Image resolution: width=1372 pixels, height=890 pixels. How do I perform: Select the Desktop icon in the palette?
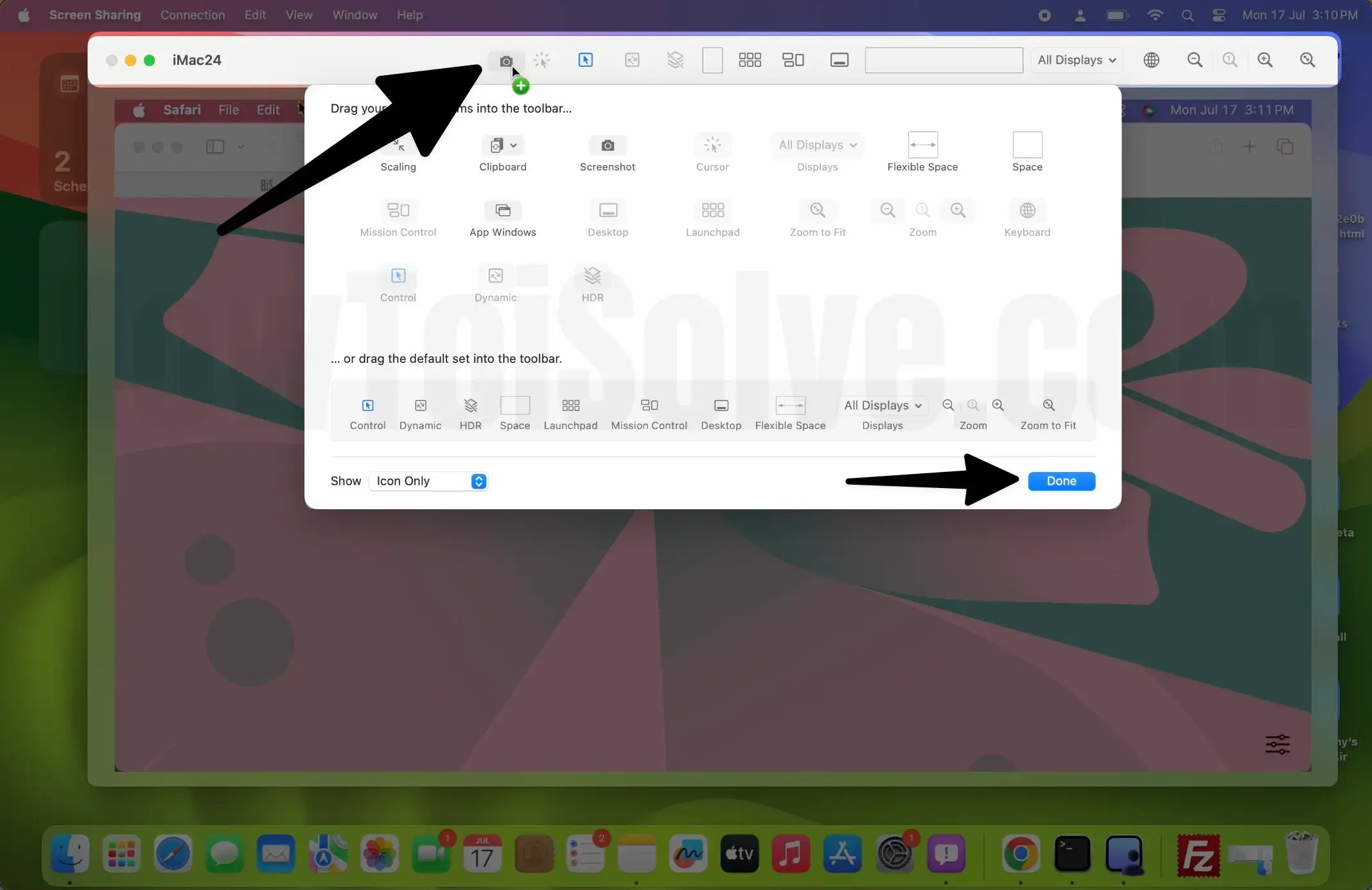pyautogui.click(x=608, y=211)
